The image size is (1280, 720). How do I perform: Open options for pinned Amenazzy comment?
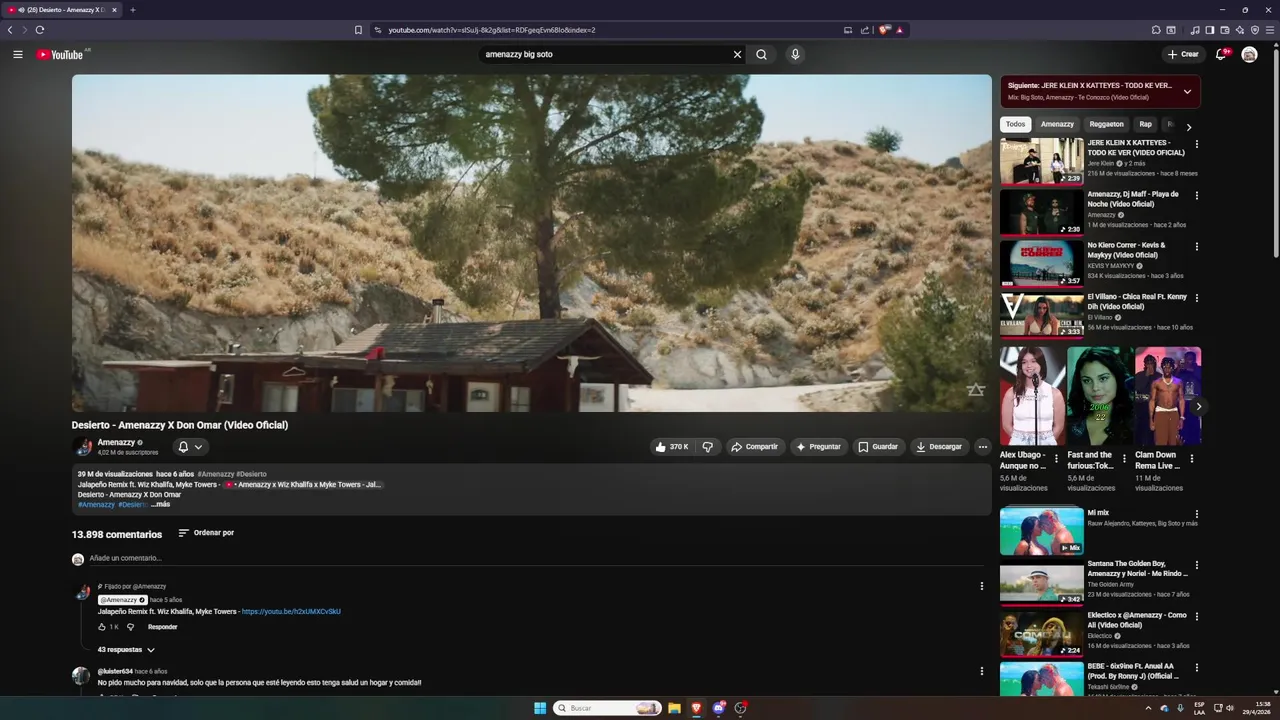click(981, 586)
